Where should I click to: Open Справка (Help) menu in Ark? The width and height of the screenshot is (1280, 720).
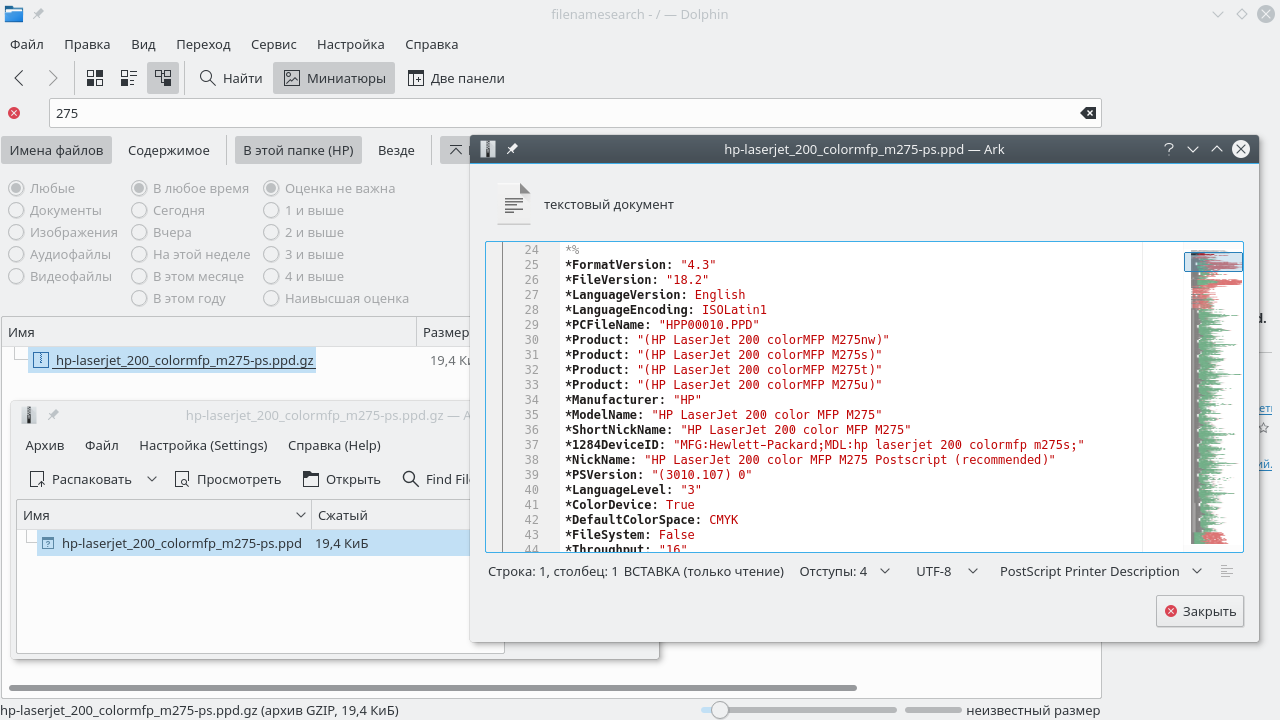(334, 445)
